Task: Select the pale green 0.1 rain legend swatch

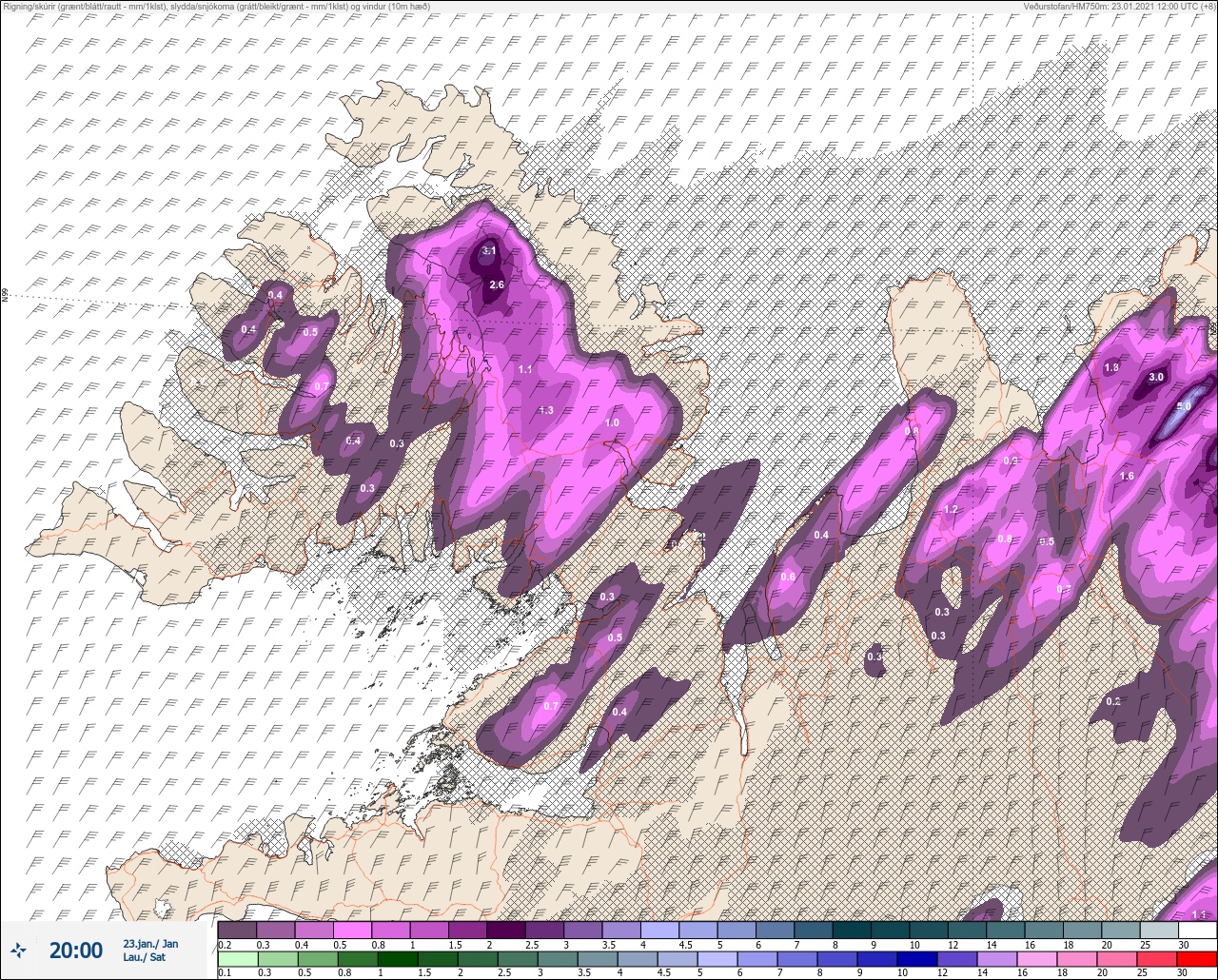Action: [x=237, y=959]
